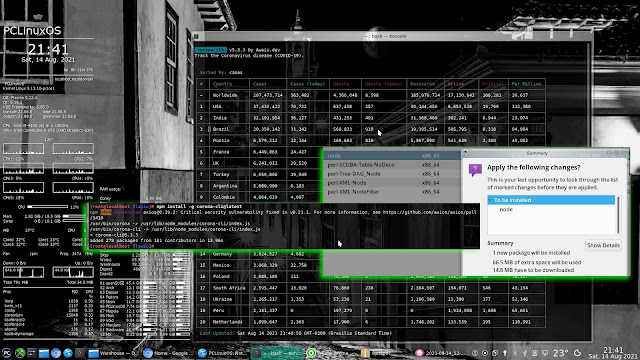Switch to the Synaptic package manager task
The image size is (640, 360).
385,353
